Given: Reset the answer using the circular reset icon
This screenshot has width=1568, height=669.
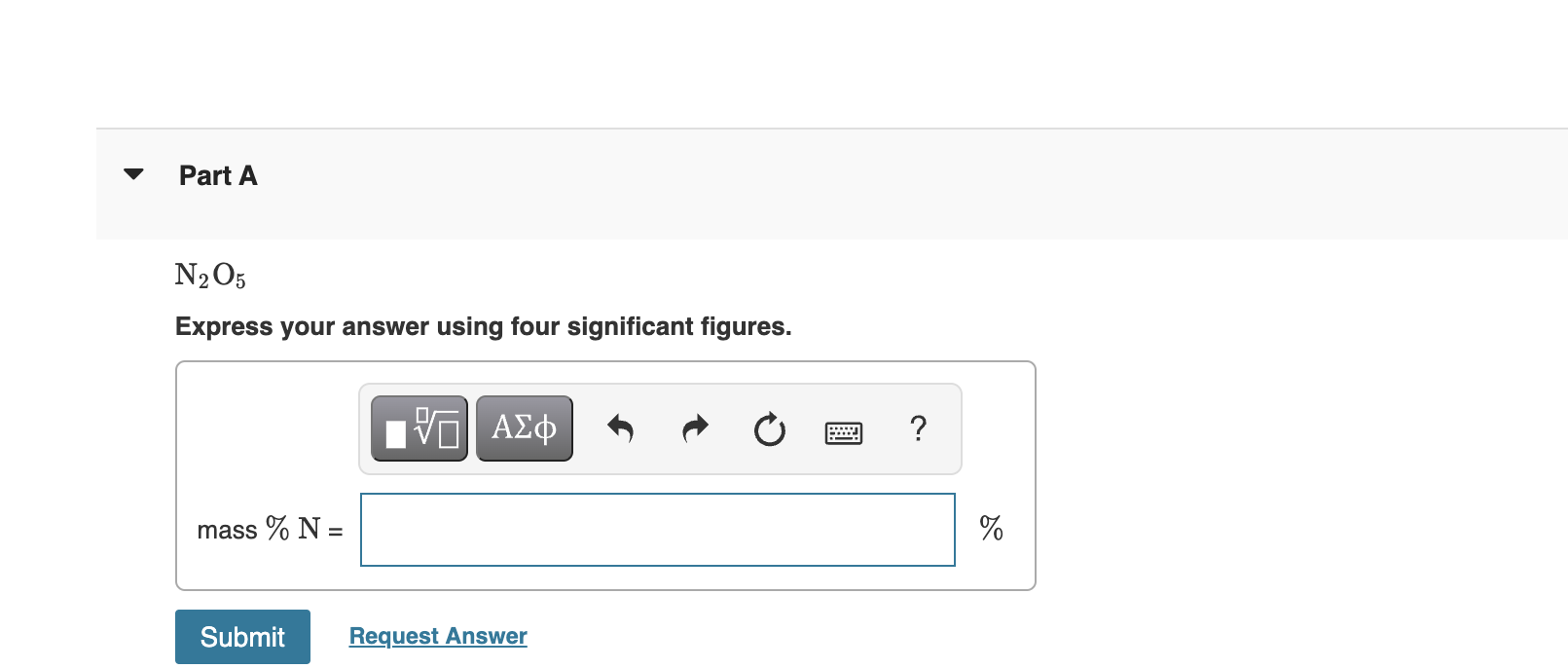Looking at the screenshot, I should tap(768, 428).
